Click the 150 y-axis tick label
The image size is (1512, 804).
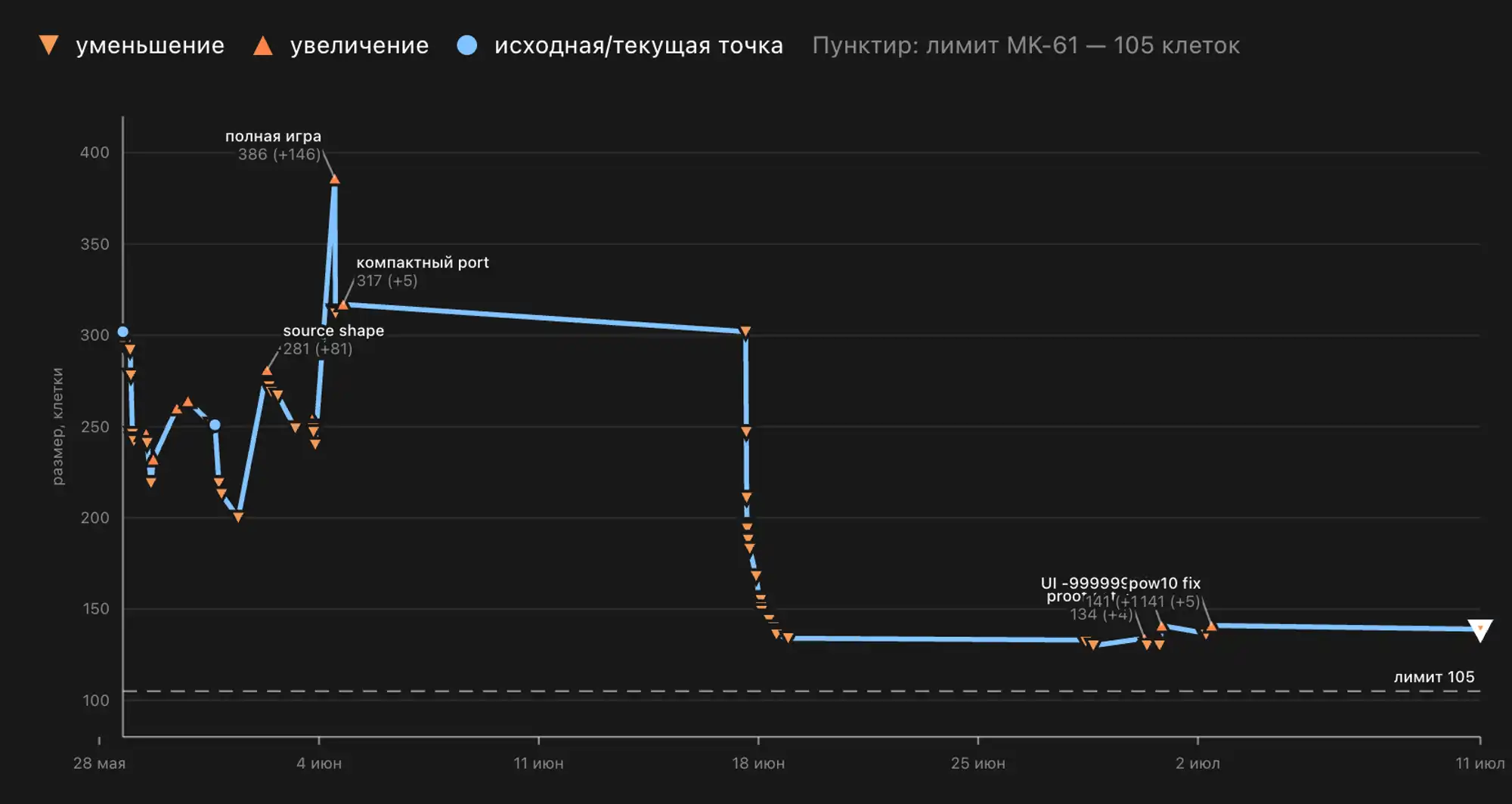(95, 609)
